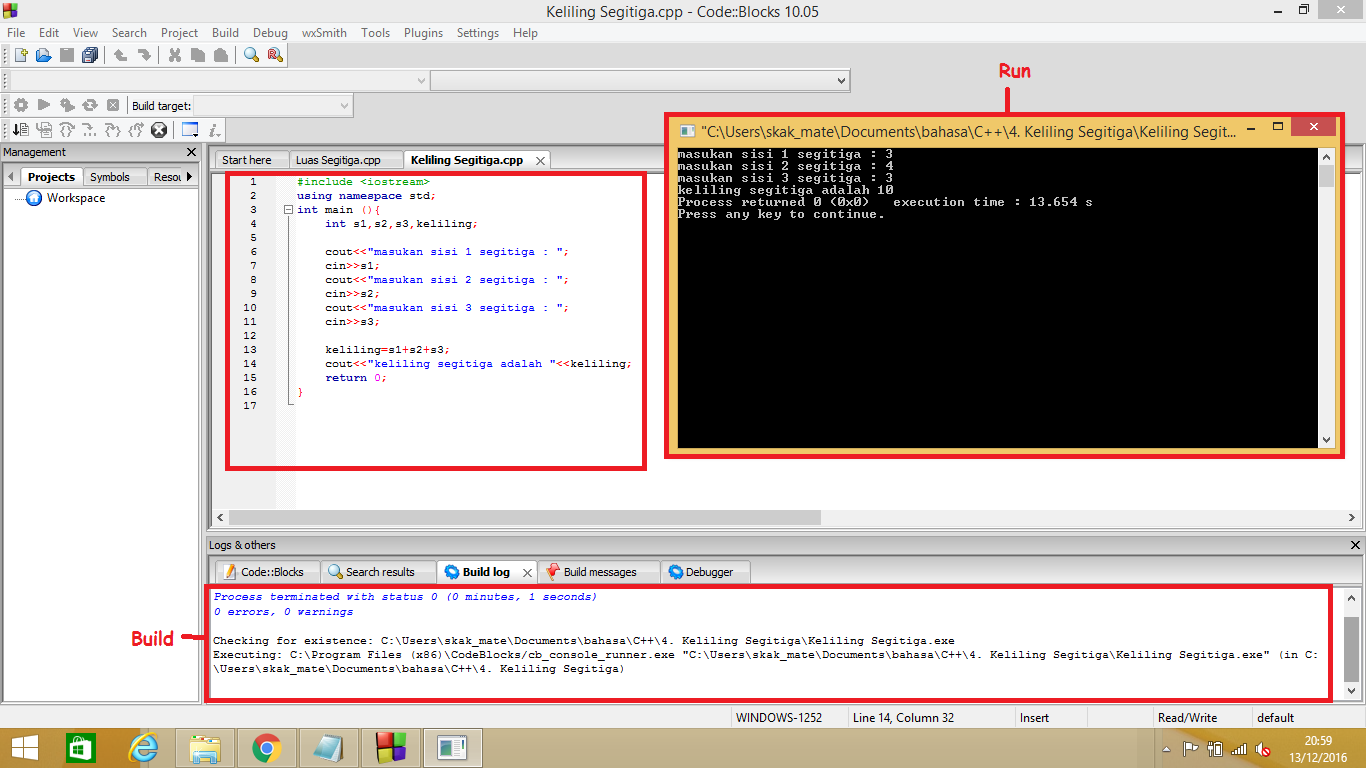This screenshot has height=768, width=1366.
Task: Build the project with the gear icon
Action: [20, 105]
